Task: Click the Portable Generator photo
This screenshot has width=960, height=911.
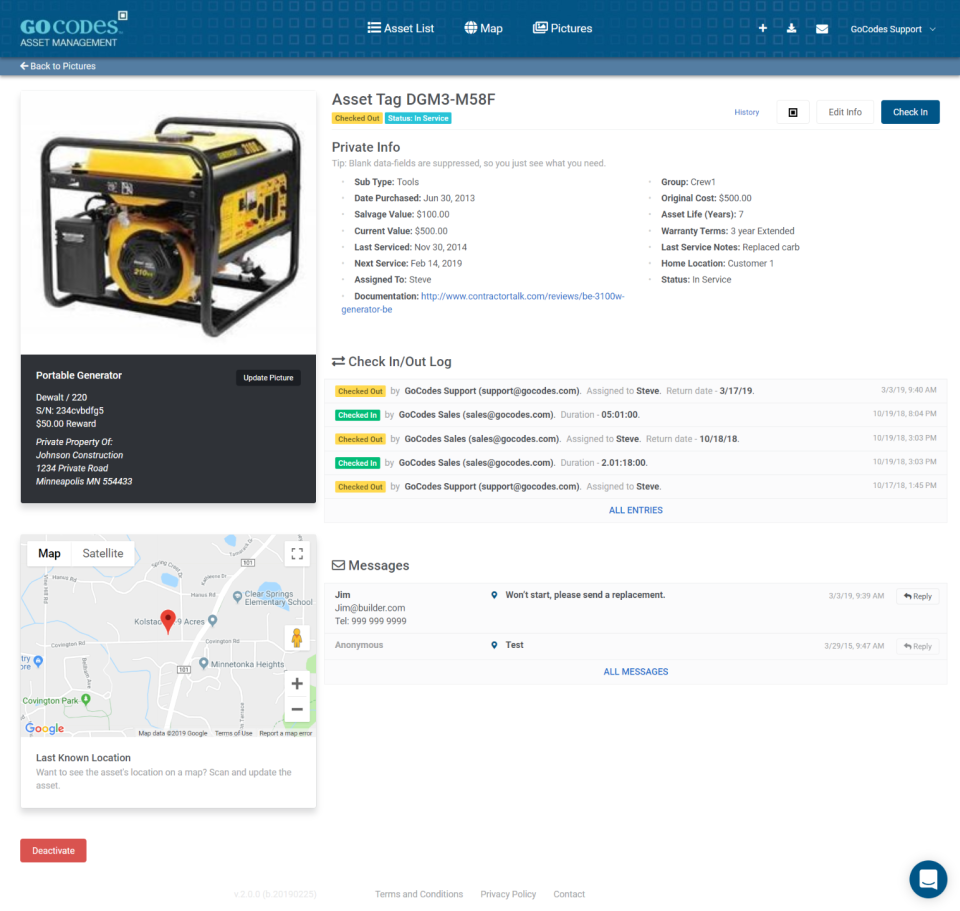Action: [168, 220]
